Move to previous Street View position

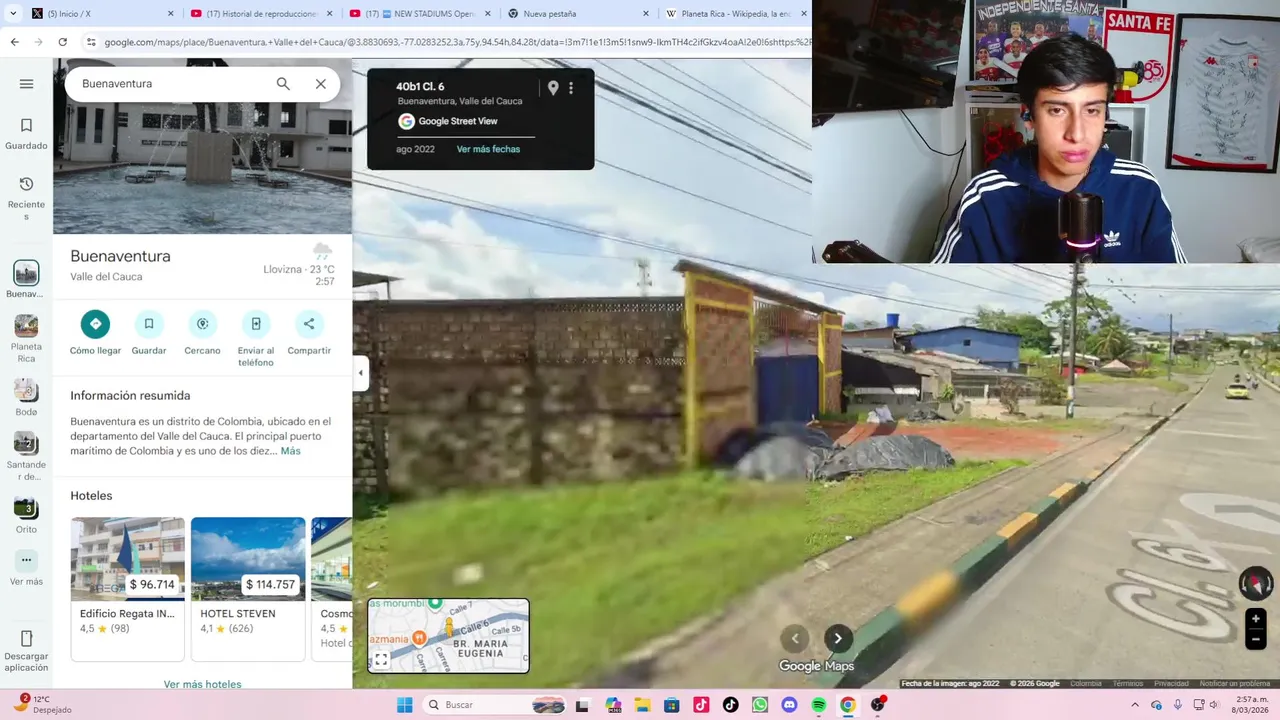coord(795,638)
